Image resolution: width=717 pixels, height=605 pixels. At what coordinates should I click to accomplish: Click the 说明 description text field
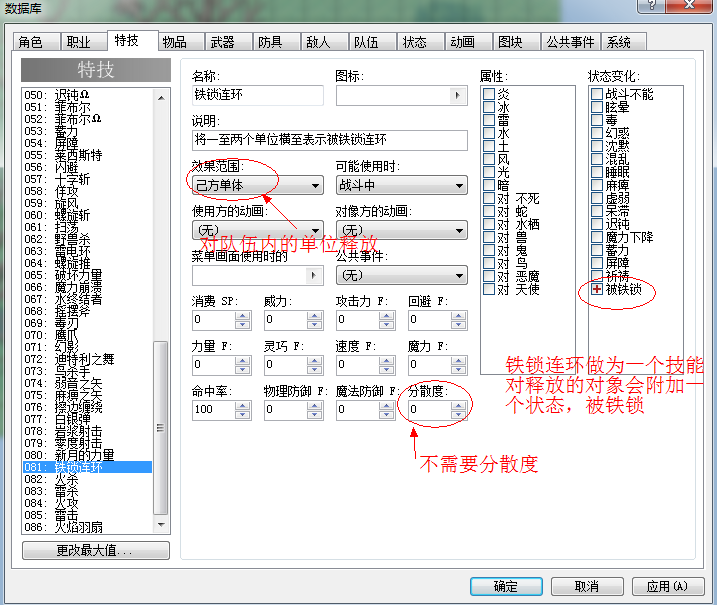click(330, 140)
